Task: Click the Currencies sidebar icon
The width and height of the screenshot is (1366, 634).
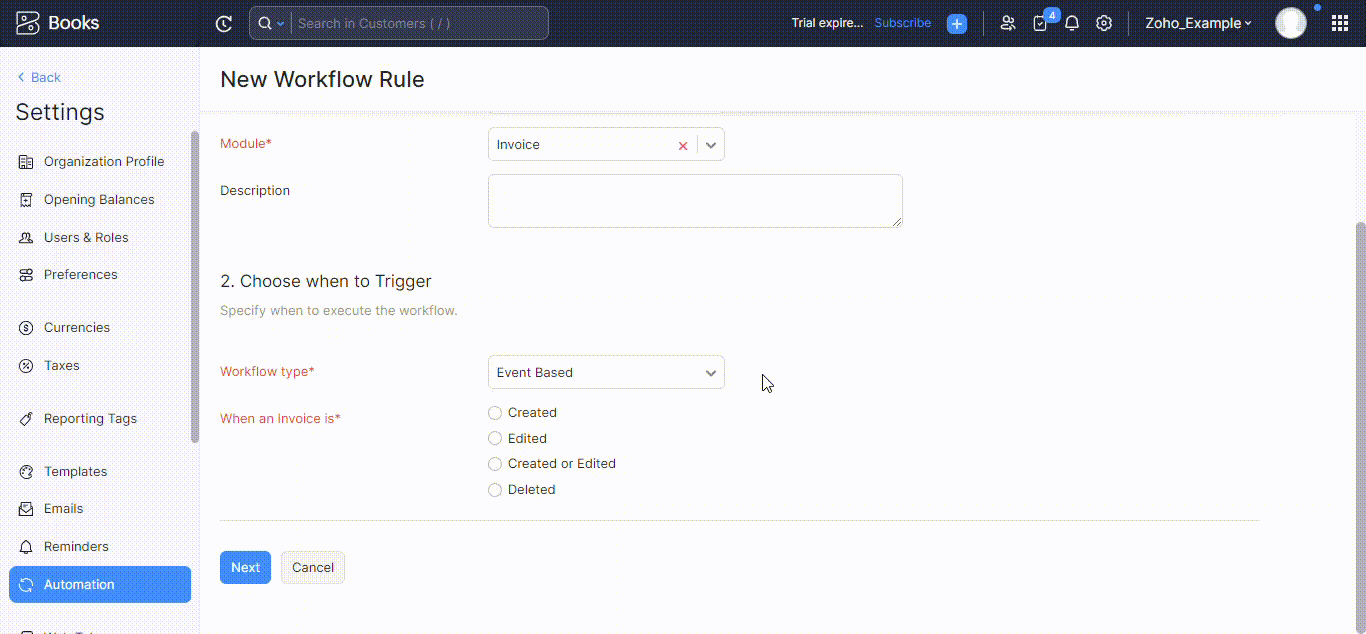Action: [26, 327]
